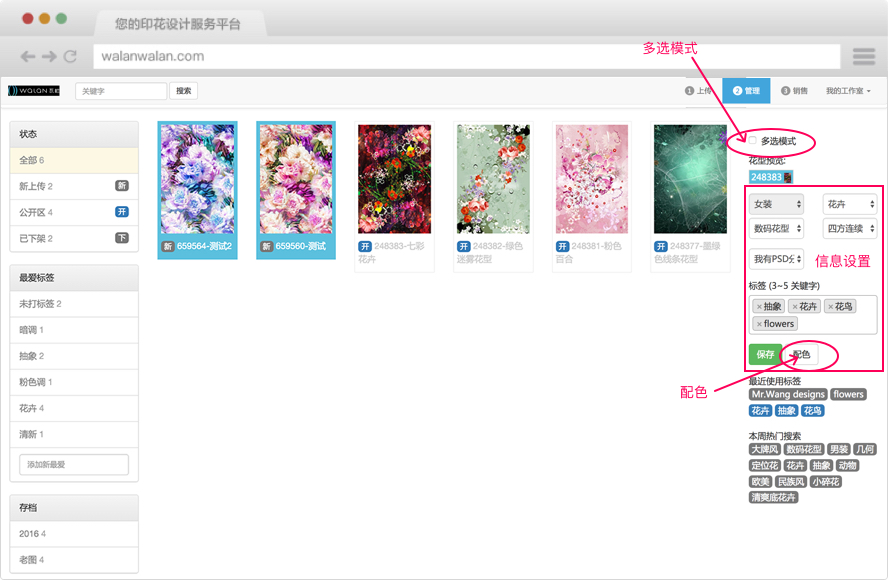Open the browser hamburger menu
The image size is (888, 580).
pyautogui.click(x=863, y=56)
